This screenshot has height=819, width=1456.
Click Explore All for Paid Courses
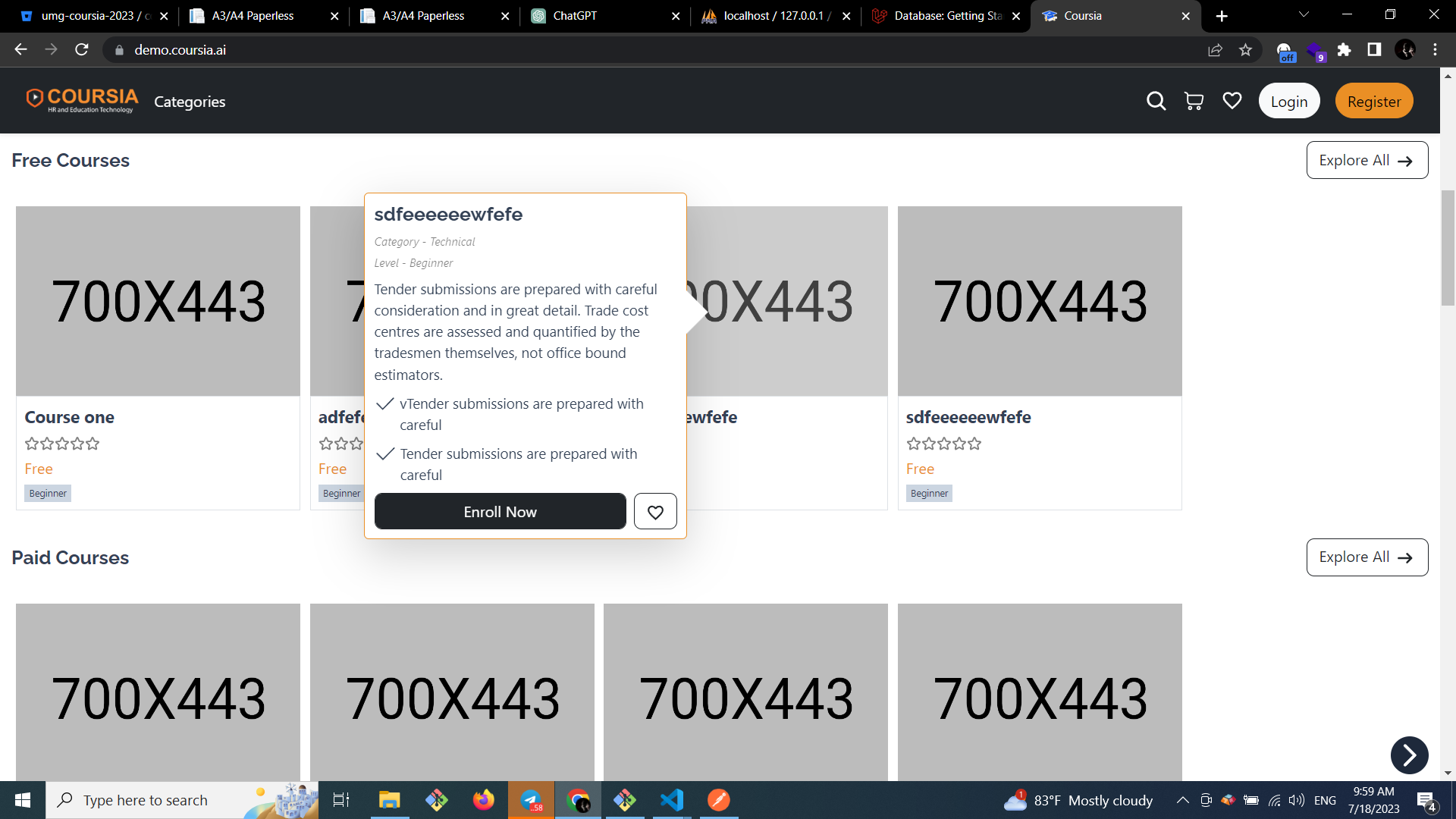(x=1367, y=557)
